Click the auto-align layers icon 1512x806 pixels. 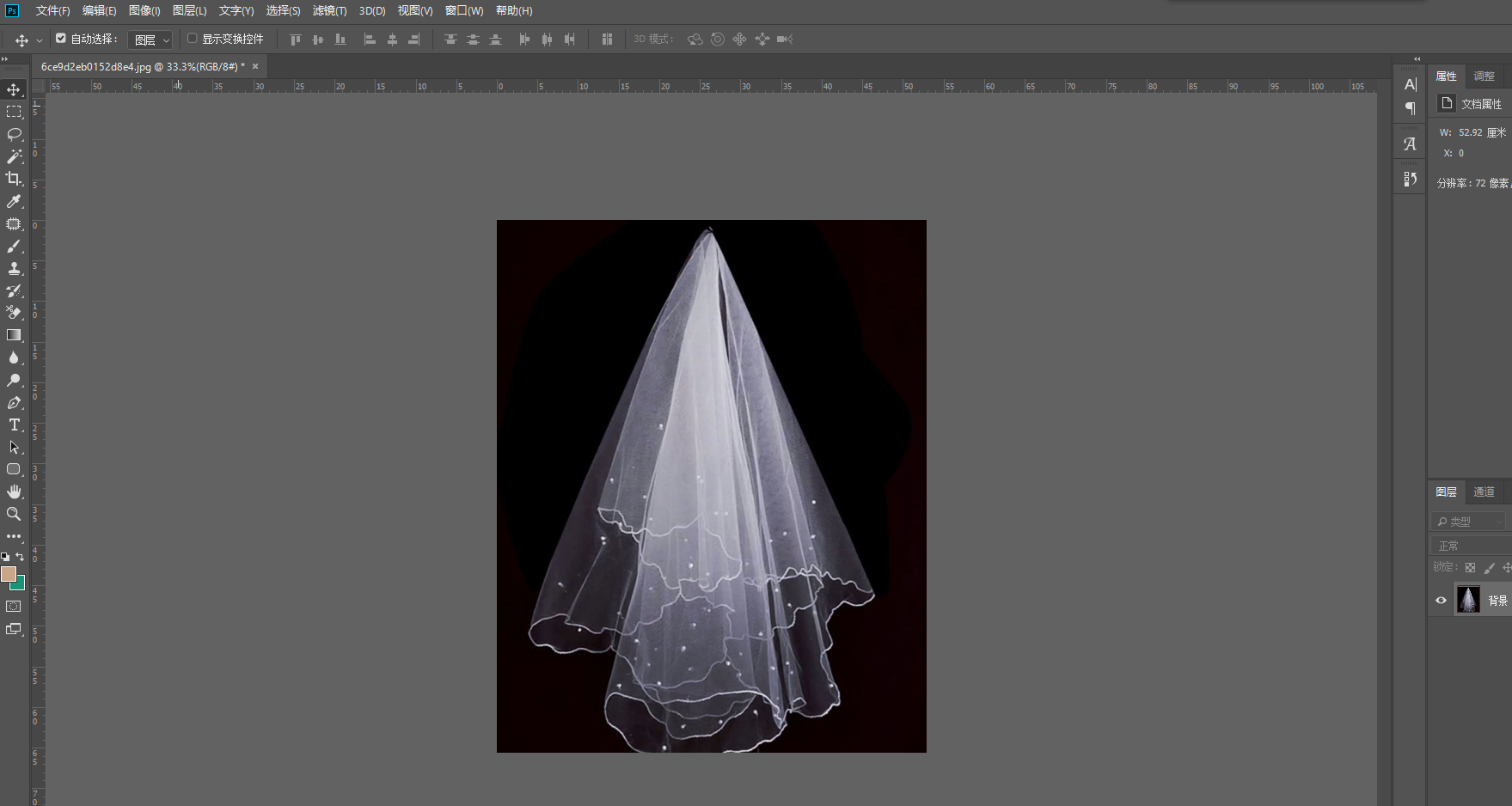pos(607,40)
